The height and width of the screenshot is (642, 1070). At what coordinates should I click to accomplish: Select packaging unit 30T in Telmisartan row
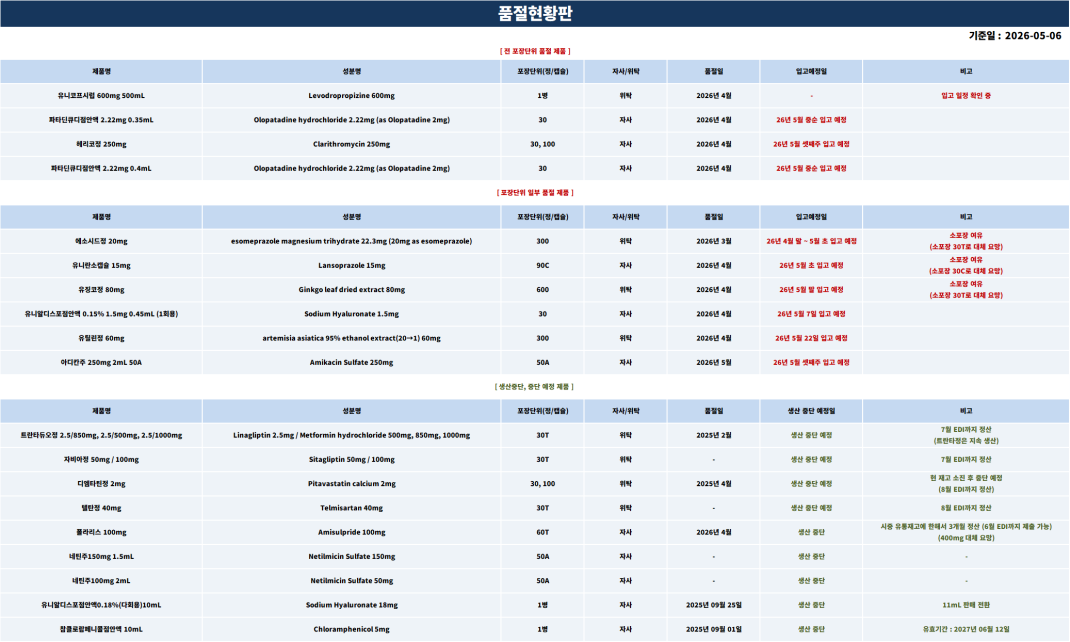pos(543,508)
